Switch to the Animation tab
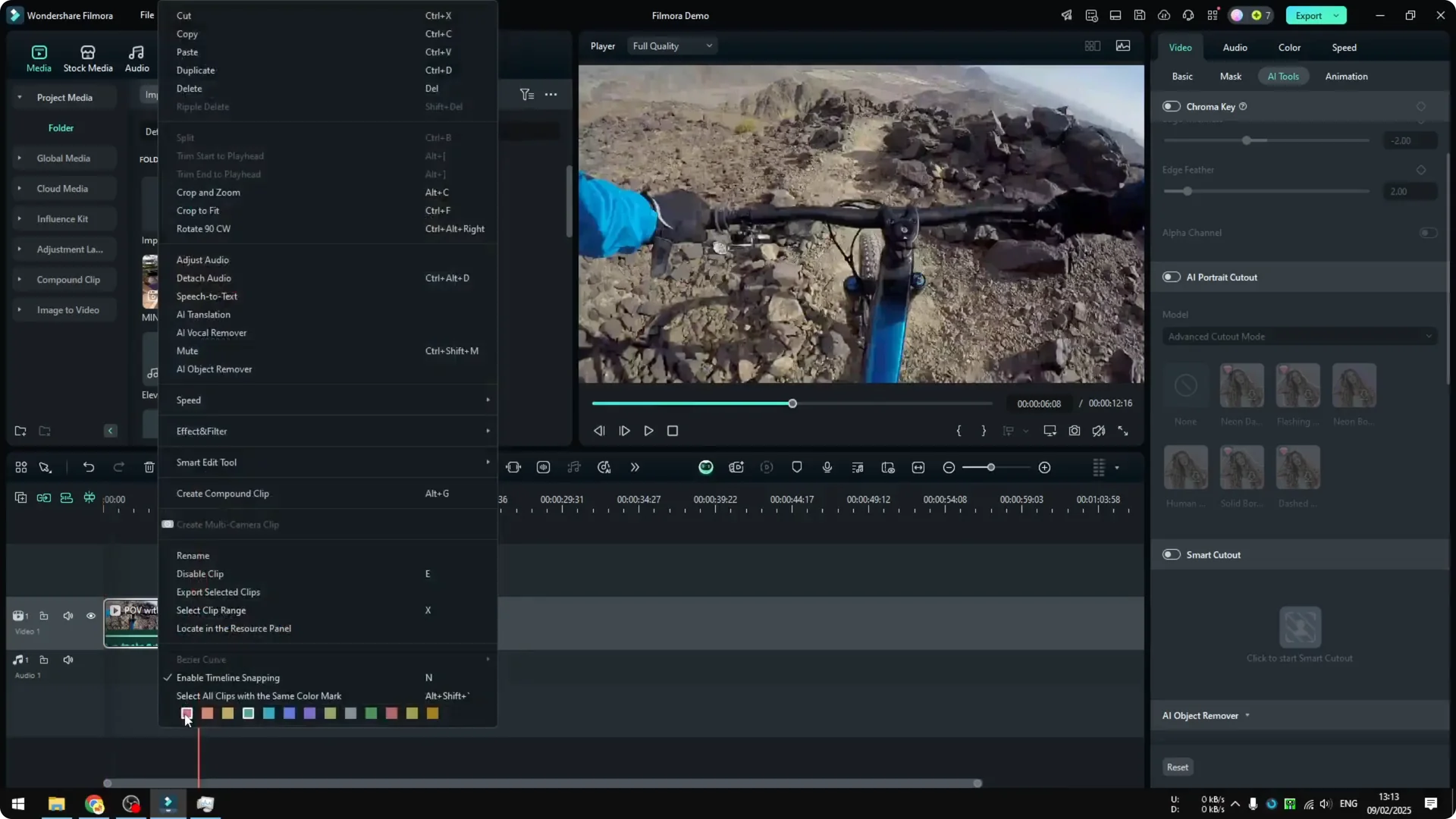The width and height of the screenshot is (1456, 819). [1347, 76]
